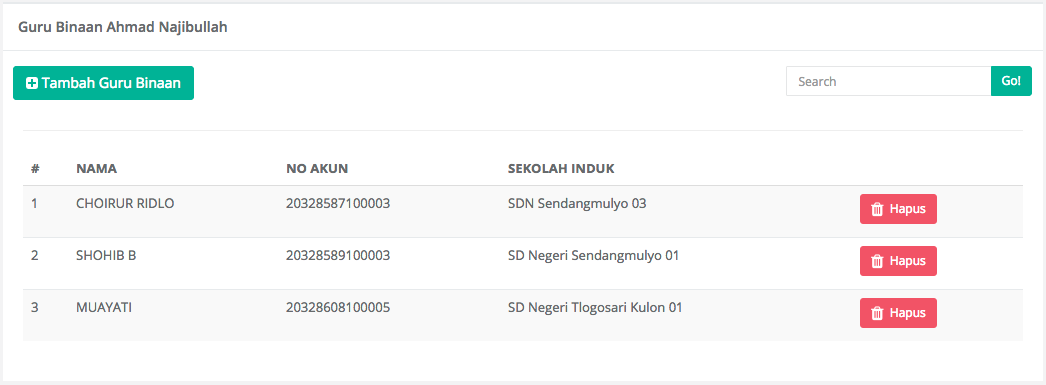1046x385 pixels.
Task: Add a new Guru Binaan
Action: 103,83
